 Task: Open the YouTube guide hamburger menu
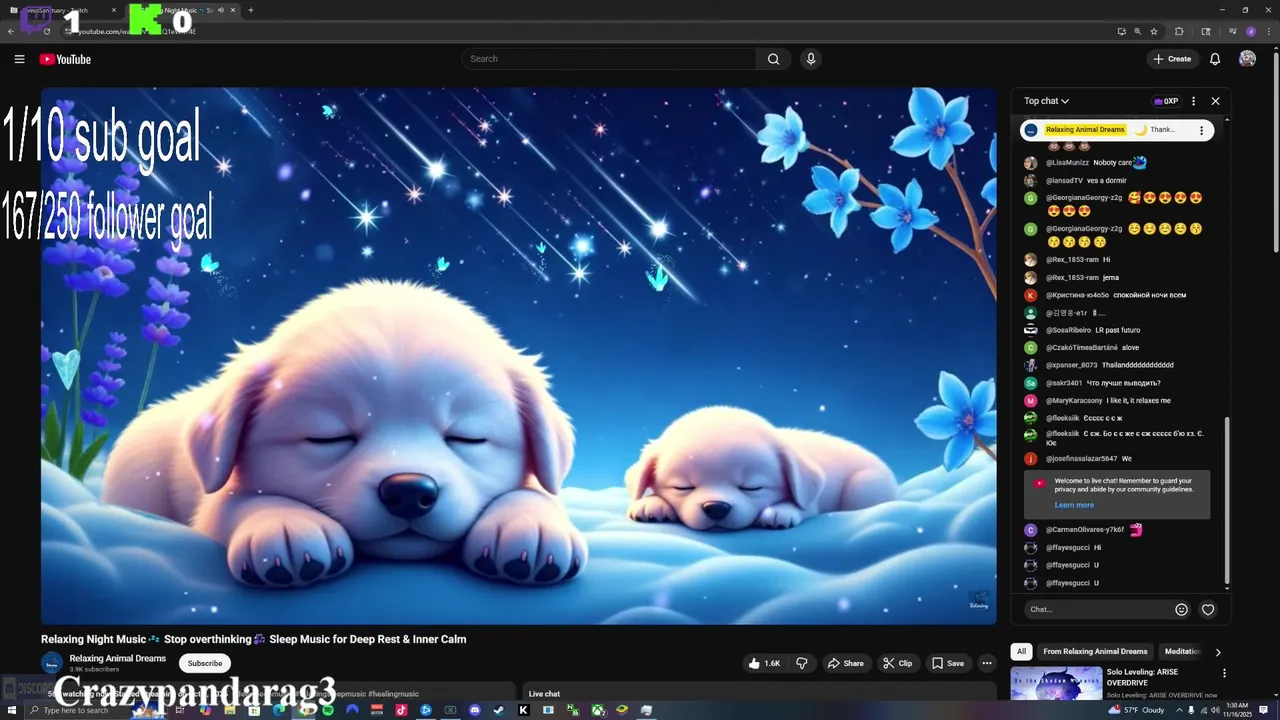coord(19,59)
